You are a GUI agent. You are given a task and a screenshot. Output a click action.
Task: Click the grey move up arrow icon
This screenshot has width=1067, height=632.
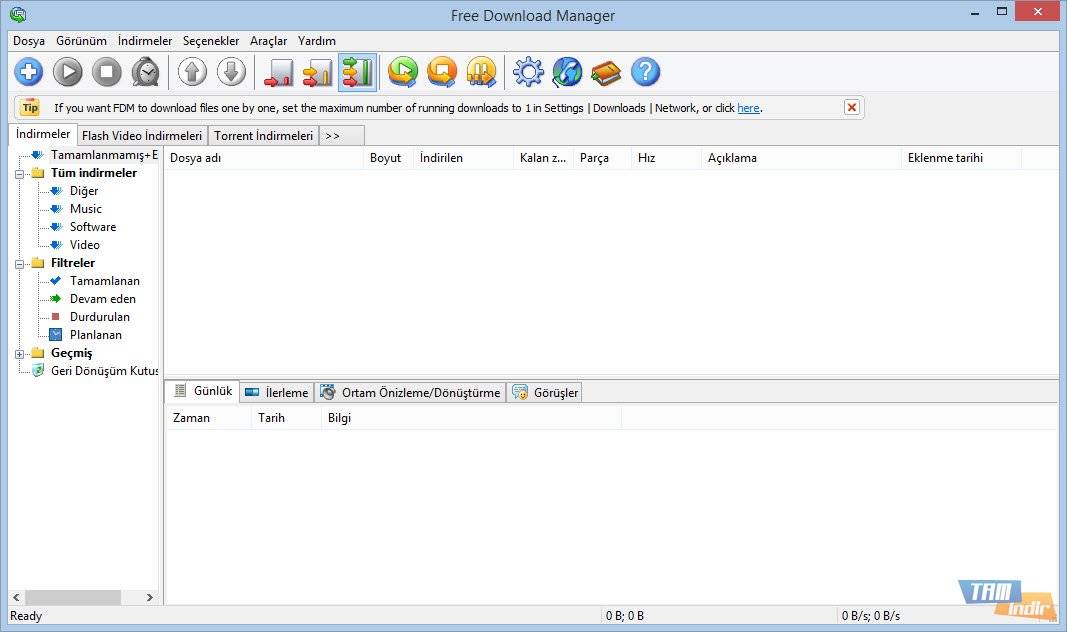point(193,72)
